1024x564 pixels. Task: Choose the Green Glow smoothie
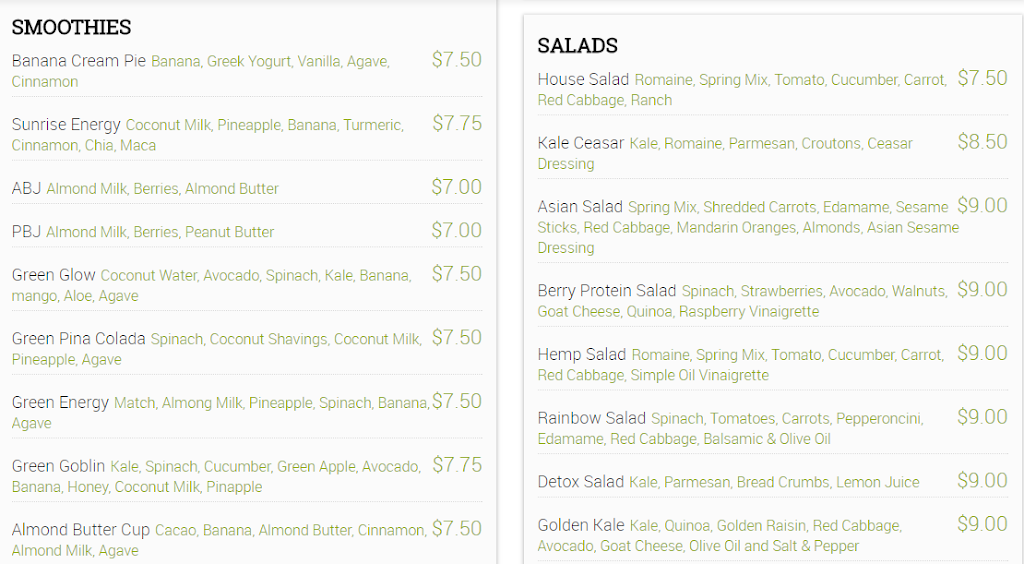click(54, 275)
